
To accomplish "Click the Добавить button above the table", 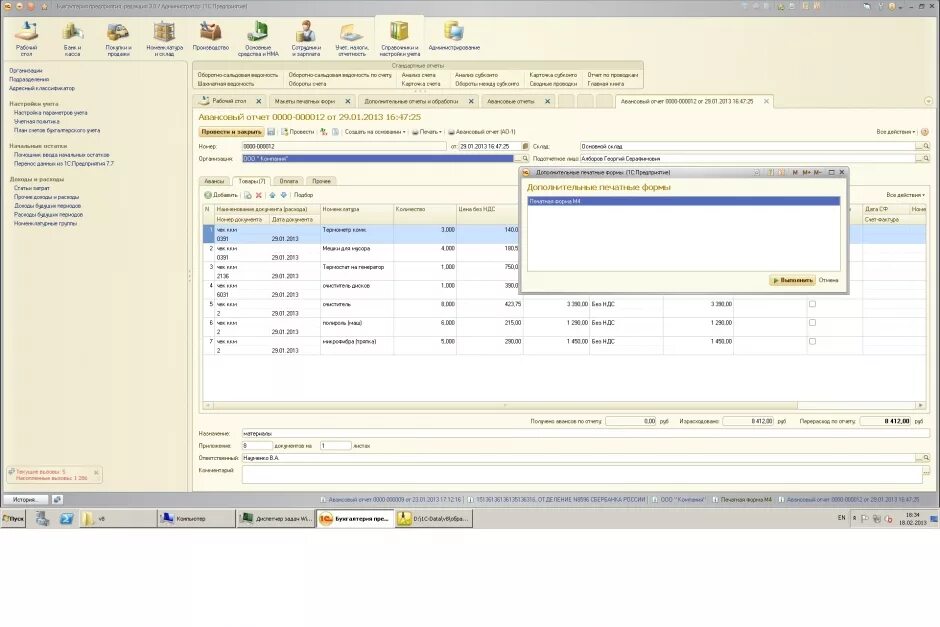I will (221, 195).
